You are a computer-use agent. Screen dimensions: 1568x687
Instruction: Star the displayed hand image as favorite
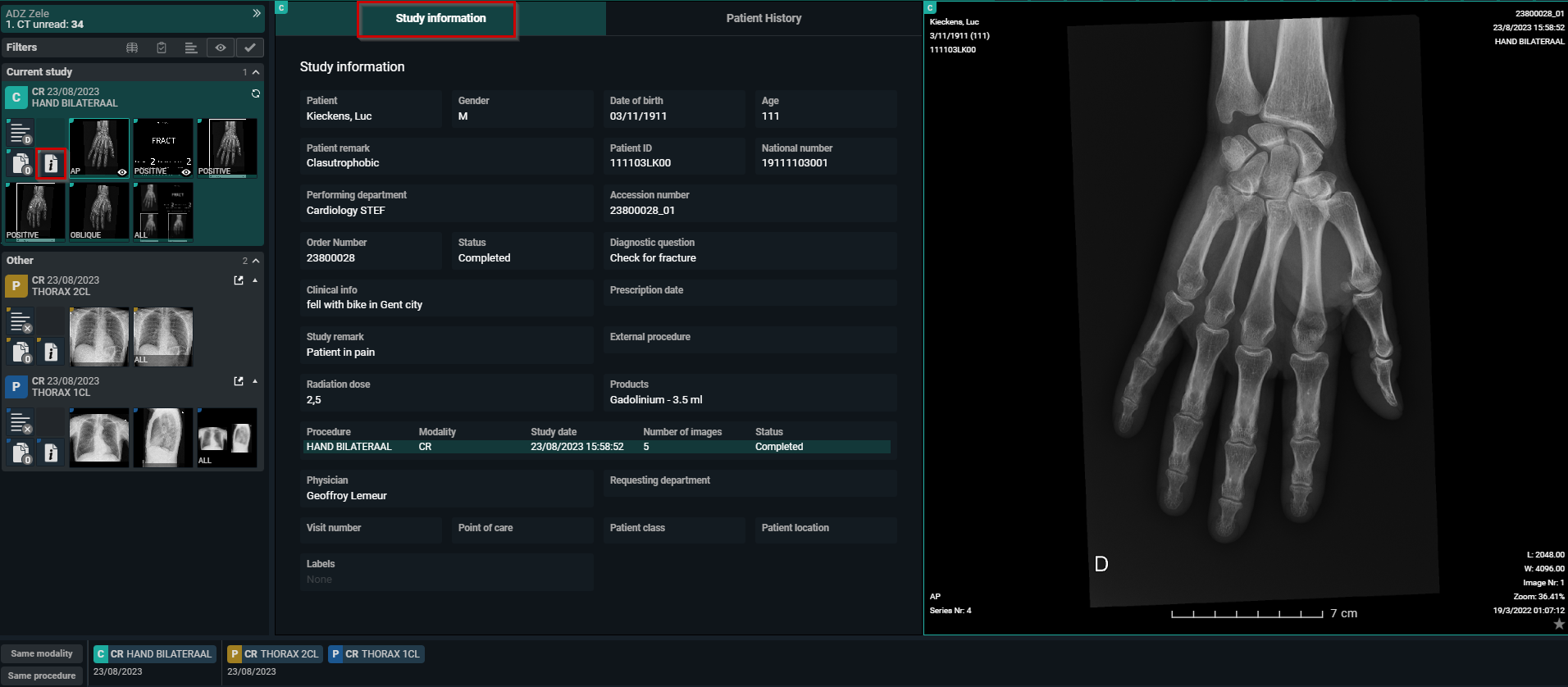(x=1558, y=625)
